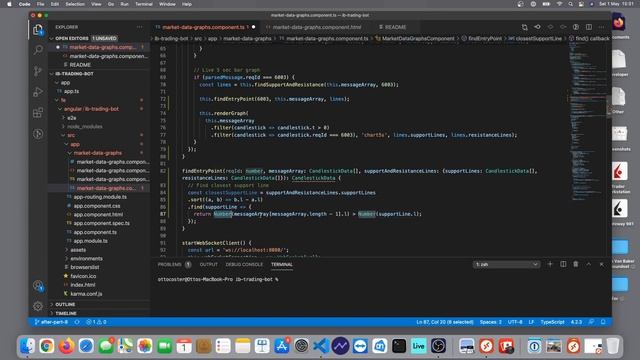Maximize terminal panel with chevron-up icon

[x=589, y=264]
